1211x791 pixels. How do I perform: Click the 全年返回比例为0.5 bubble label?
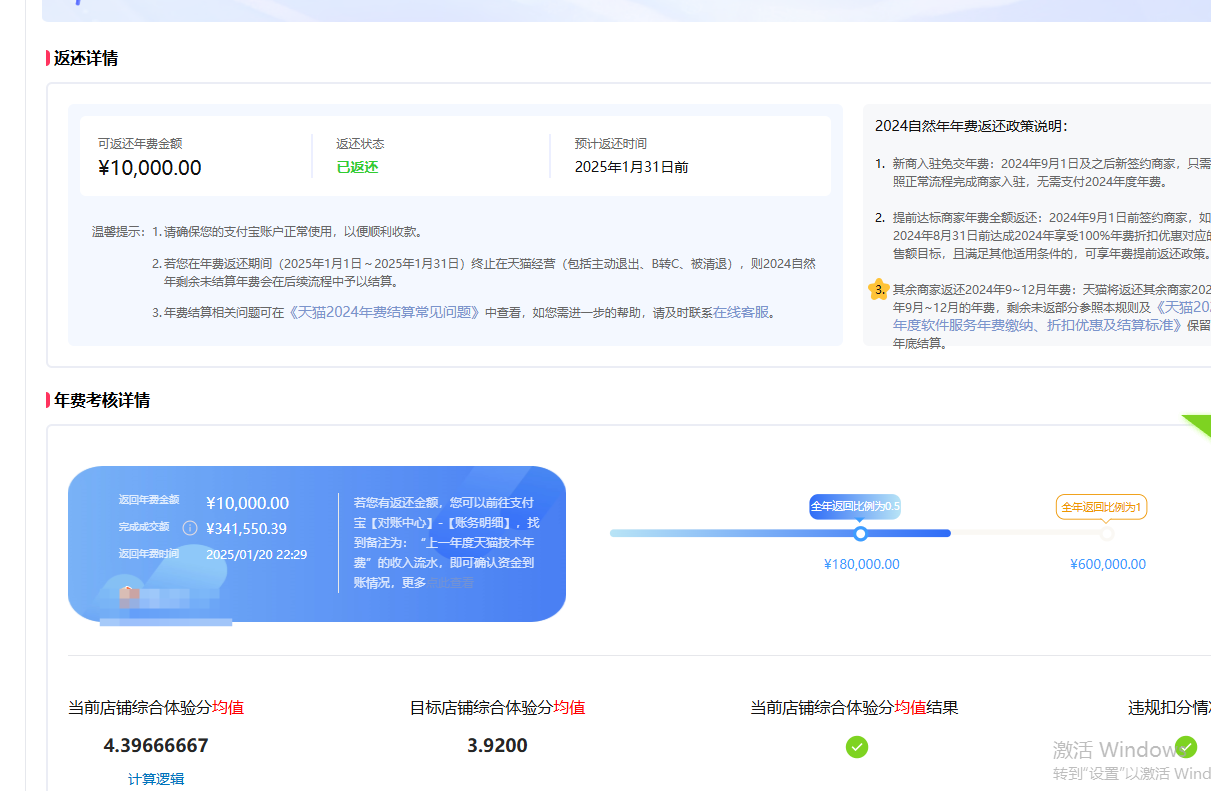(855, 506)
